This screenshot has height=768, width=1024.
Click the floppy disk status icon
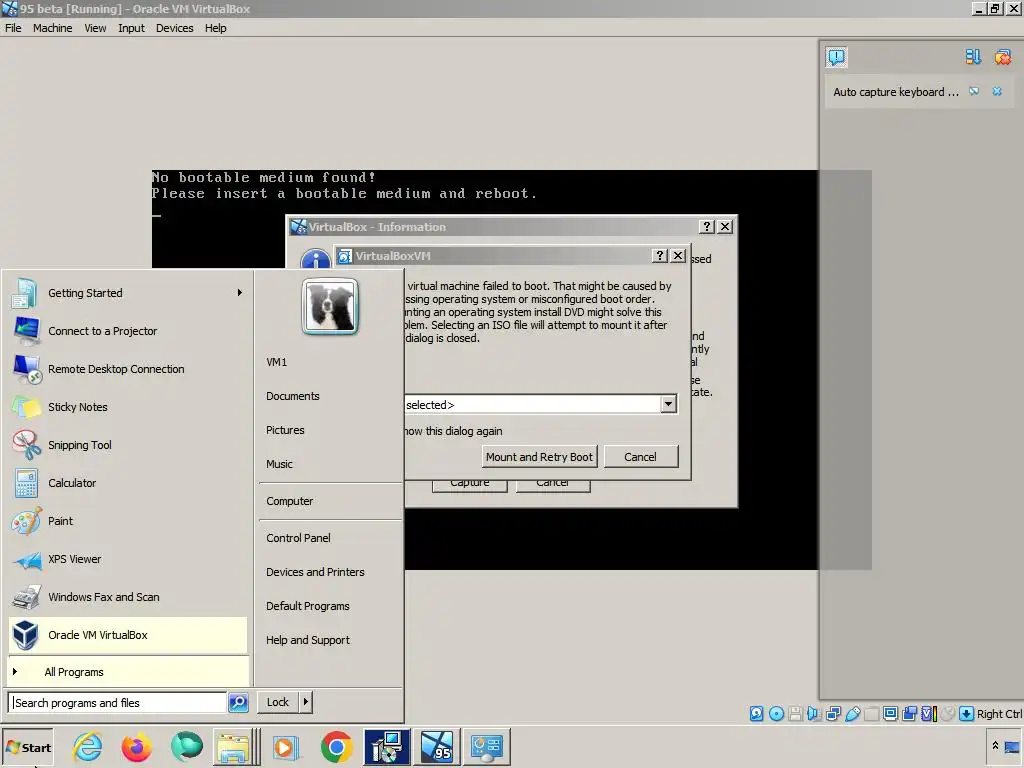(795, 714)
